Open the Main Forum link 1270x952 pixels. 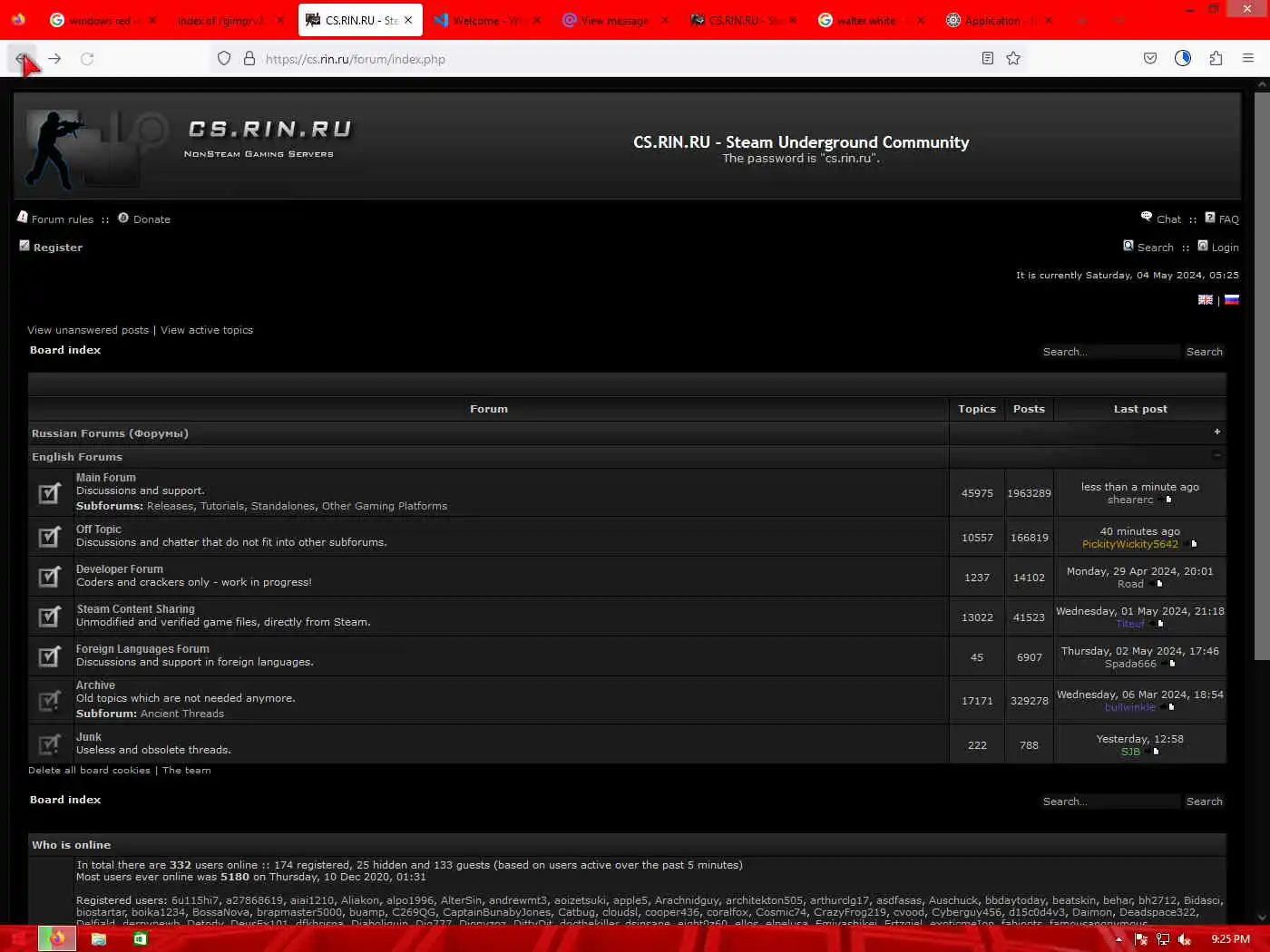pyautogui.click(x=106, y=478)
